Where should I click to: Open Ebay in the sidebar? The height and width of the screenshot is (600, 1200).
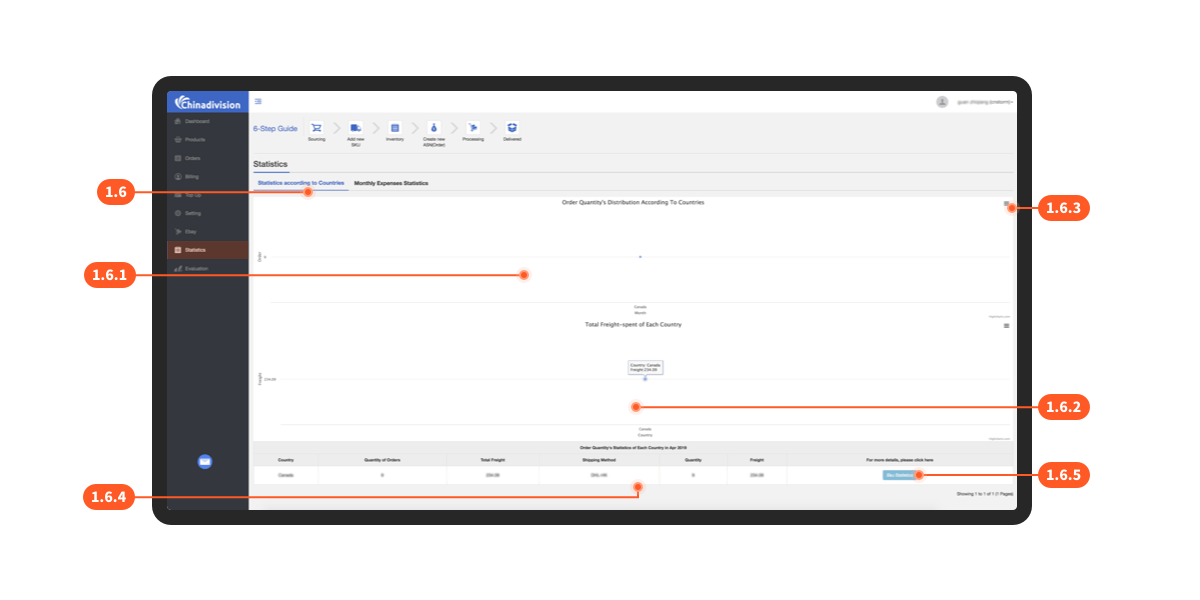(x=207, y=231)
